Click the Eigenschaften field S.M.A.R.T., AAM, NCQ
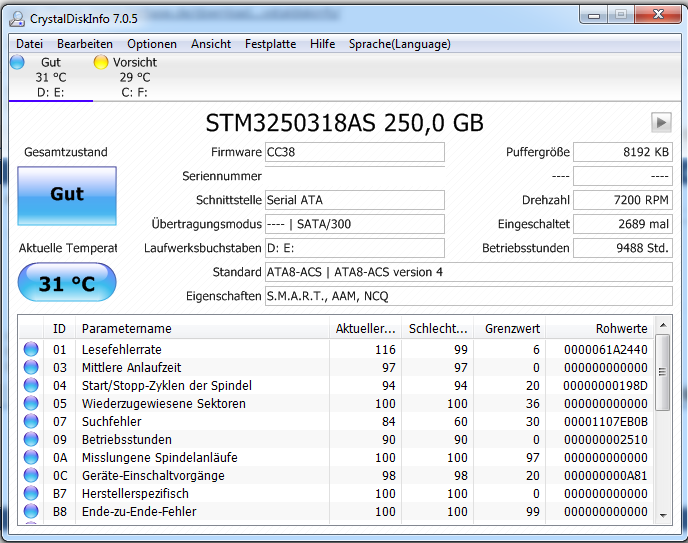 [469, 296]
